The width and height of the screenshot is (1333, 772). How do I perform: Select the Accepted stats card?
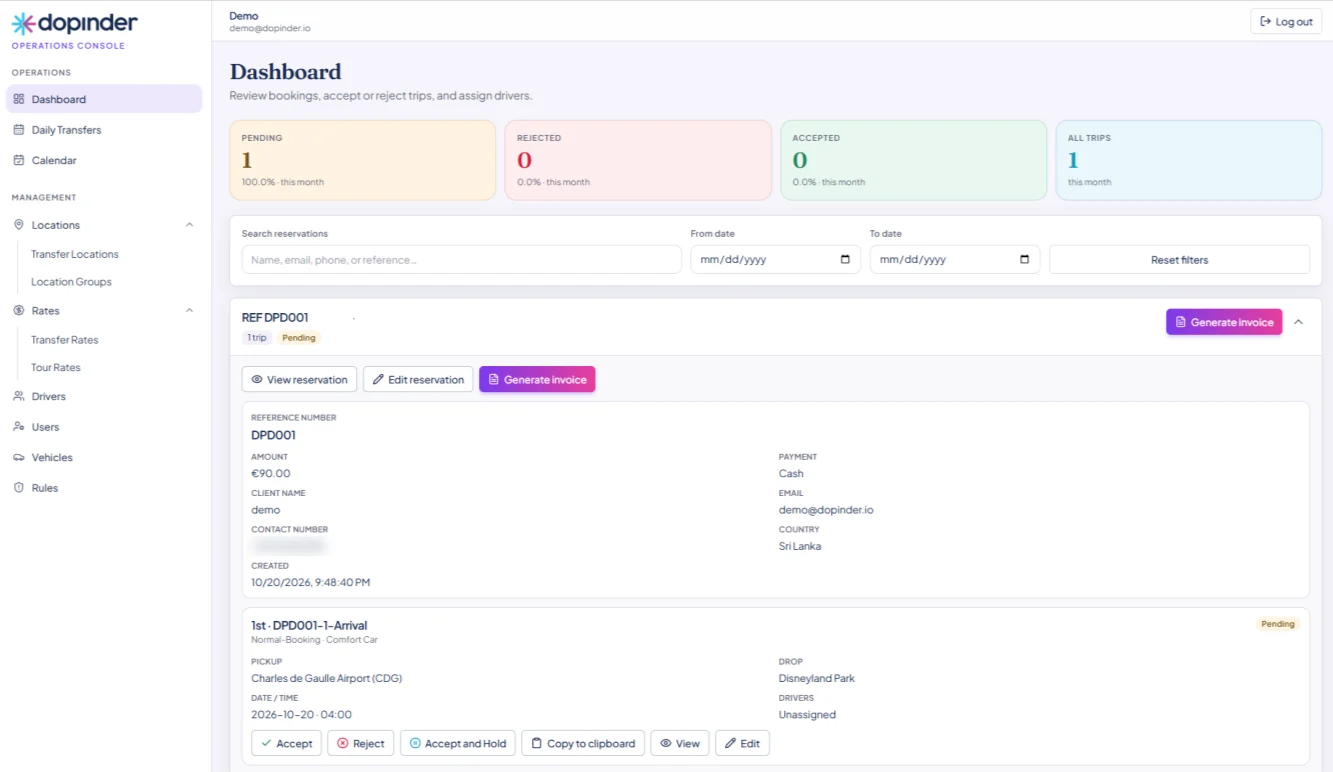pyautogui.click(x=913, y=160)
